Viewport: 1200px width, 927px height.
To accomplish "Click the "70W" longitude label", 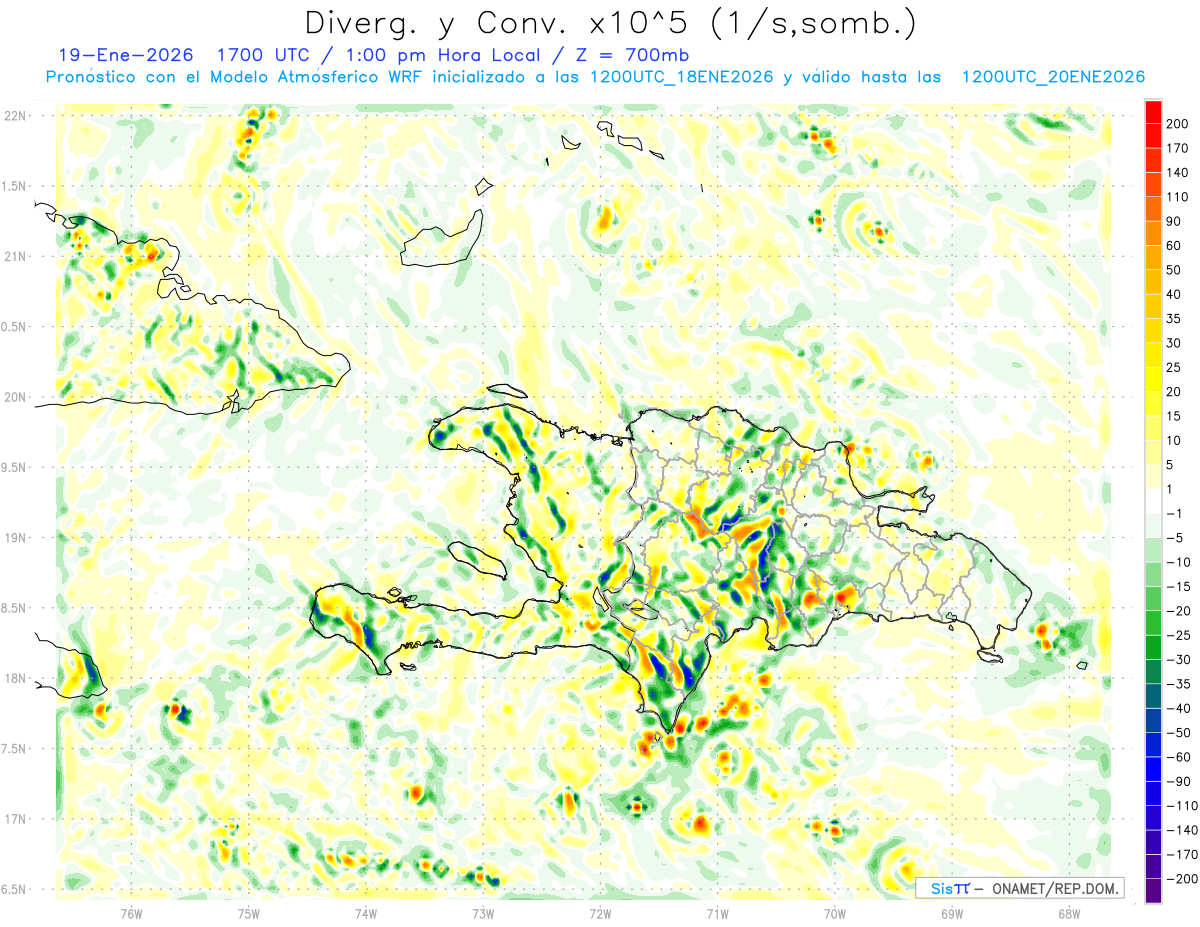I will [x=835, y=913].
